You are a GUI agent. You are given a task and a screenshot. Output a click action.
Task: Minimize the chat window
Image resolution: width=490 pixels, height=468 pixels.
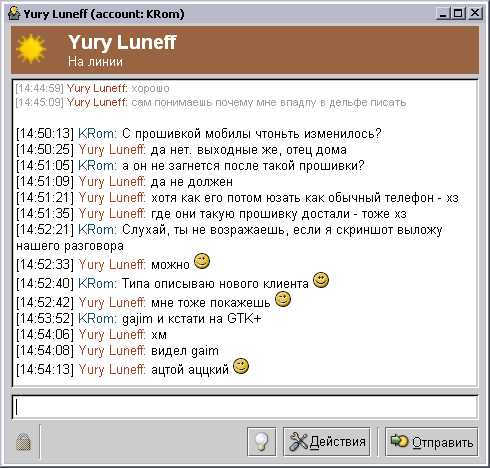443,14
